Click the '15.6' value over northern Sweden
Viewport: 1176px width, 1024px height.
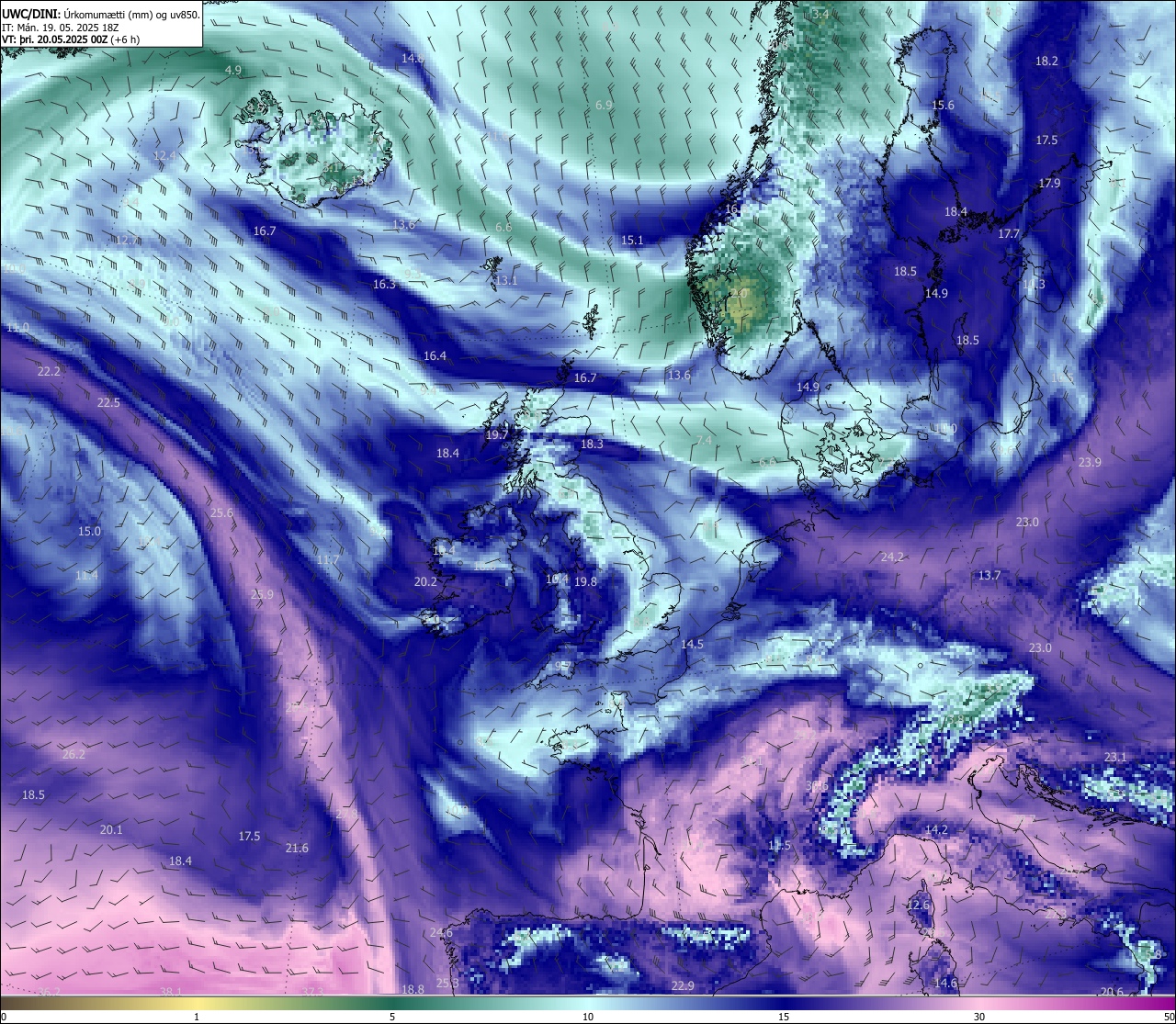click(943, 106)
